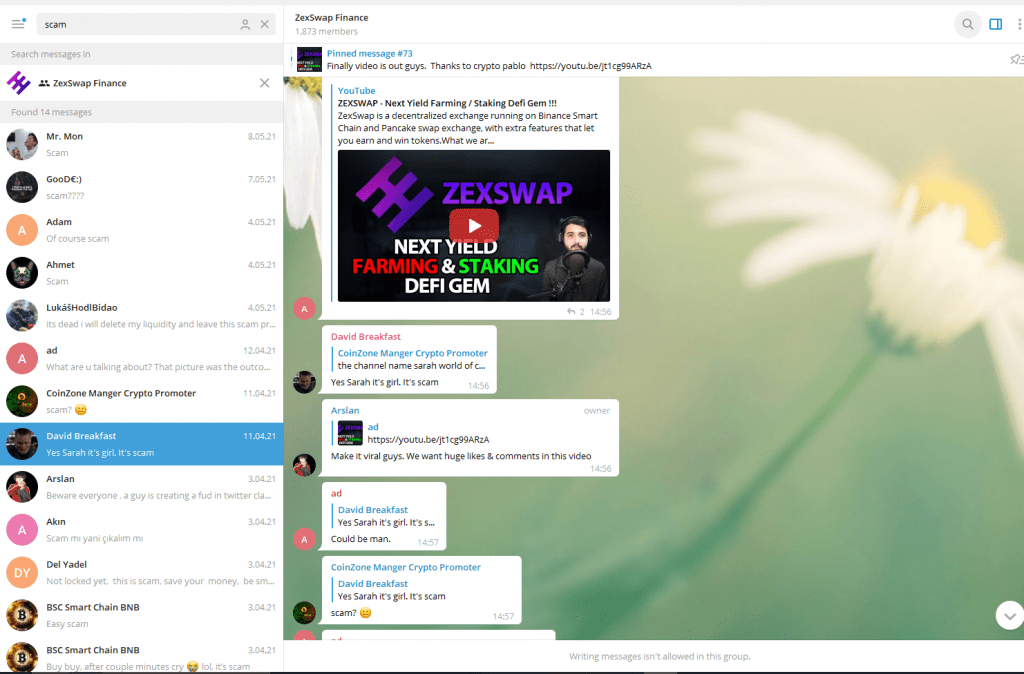Click the 'Found 14 messages' label
1024x674 pixels.
(x=52, y=112)
